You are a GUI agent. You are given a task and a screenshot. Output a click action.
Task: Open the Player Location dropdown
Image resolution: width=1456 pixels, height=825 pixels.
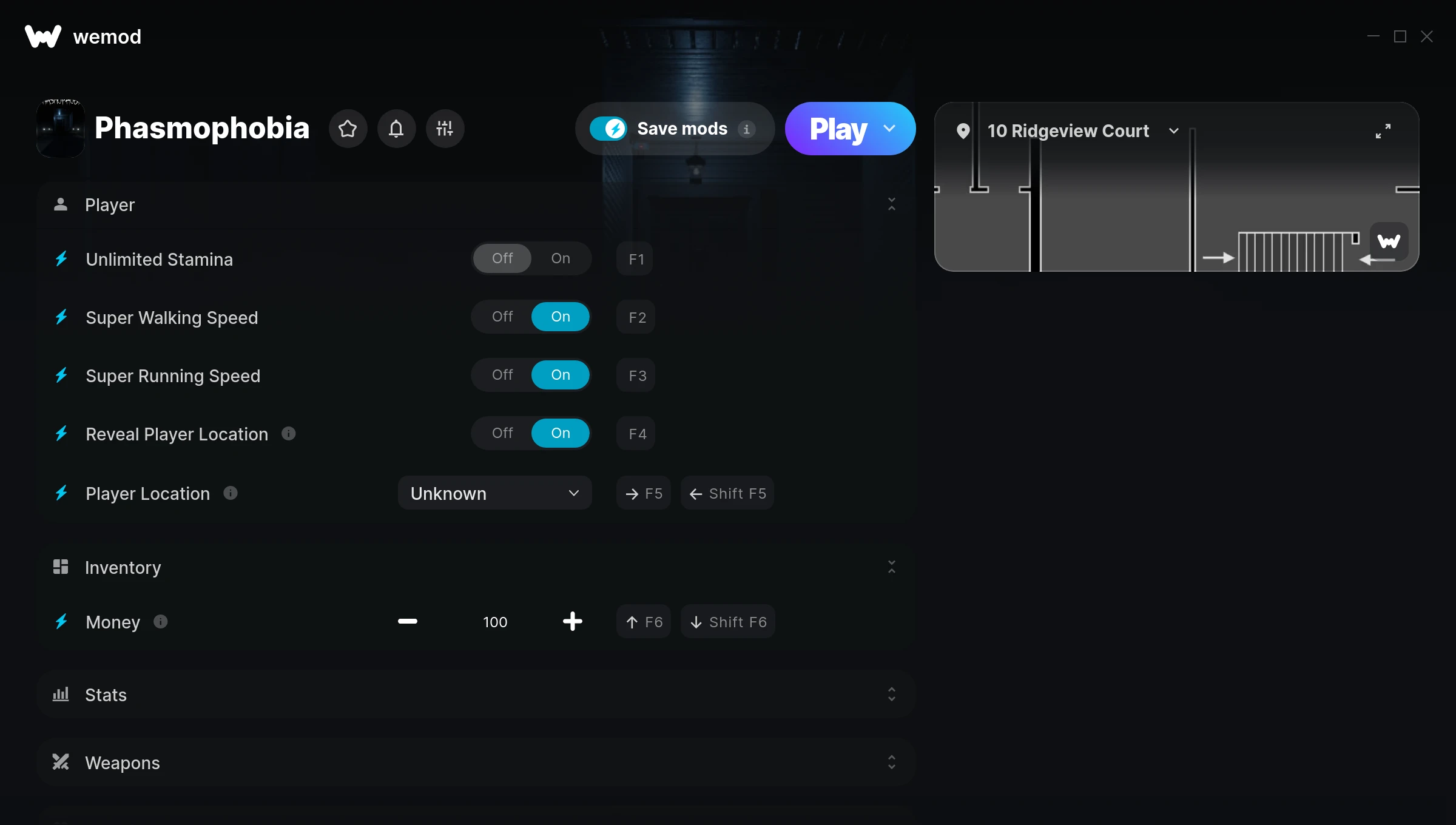pos(494,492)
